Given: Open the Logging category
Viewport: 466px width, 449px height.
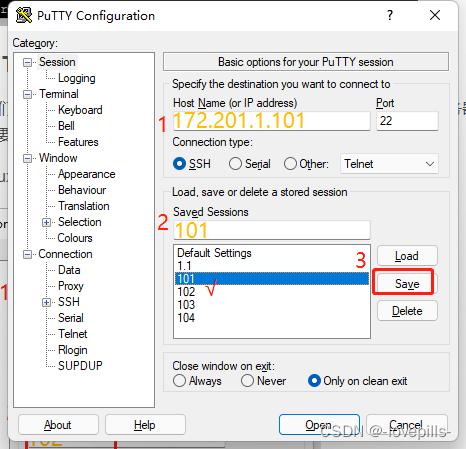Looking at the screenshot, I should 77,78.
